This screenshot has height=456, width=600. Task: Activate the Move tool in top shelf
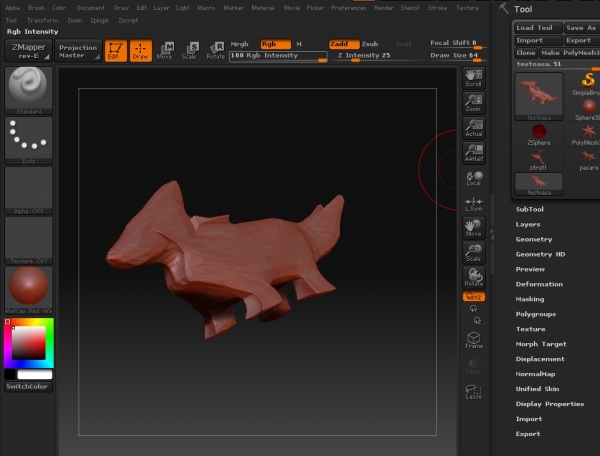click(165, 51)
